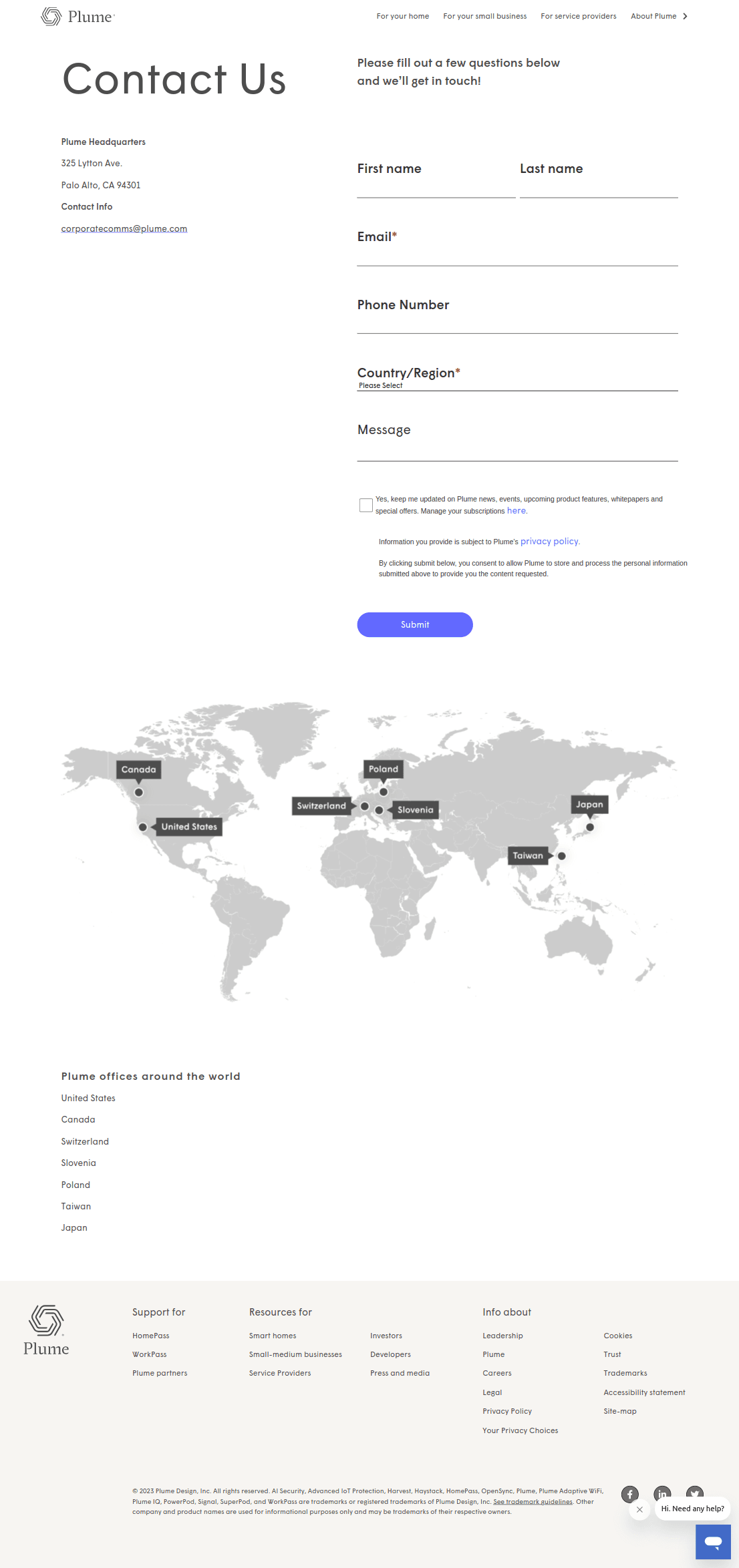Open the corporatecomms@plume.com email link

tap(124, 228)
